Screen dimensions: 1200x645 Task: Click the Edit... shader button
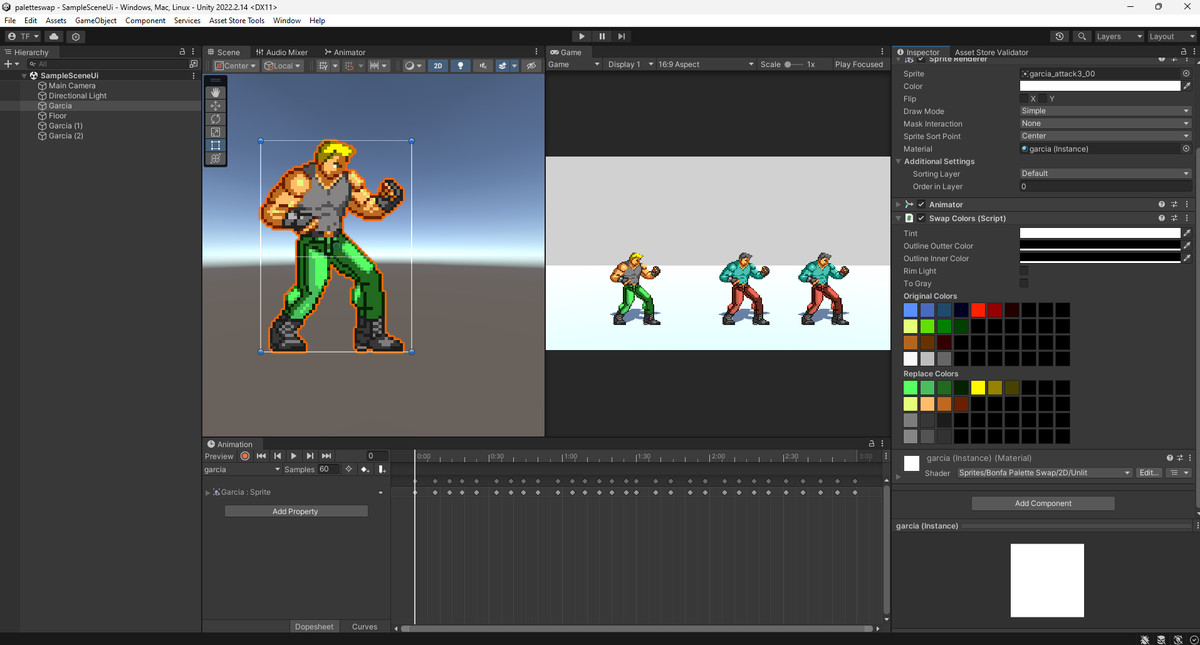click(1149, 473)
